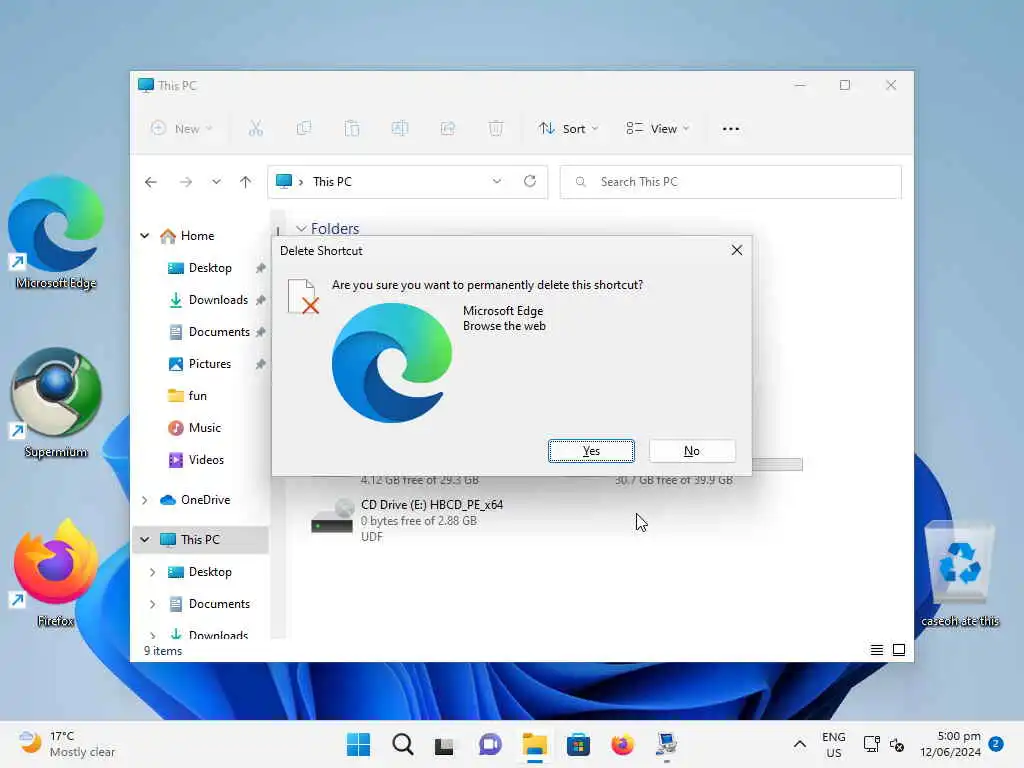
Task: Open the View dropdown menu
Action: (x=658, y=129)
